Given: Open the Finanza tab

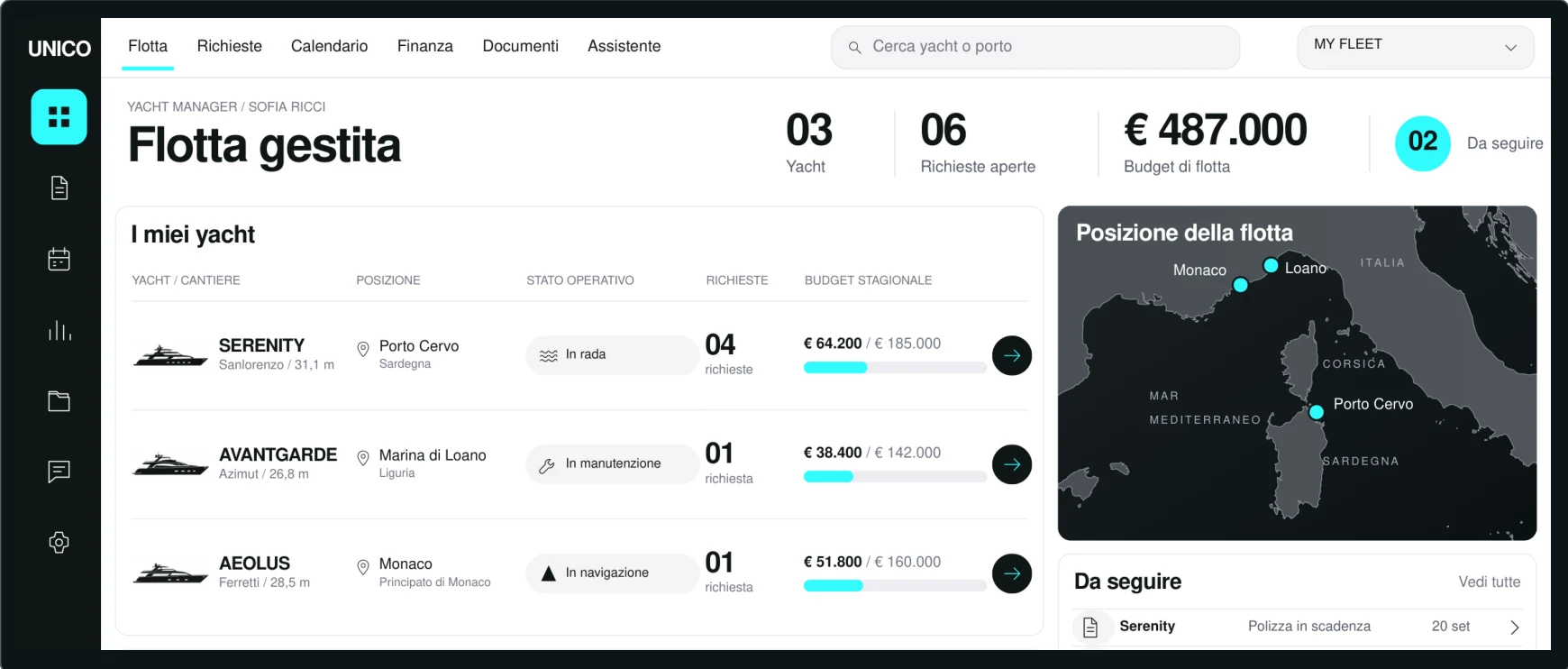Looking at the screenshot, I should 425,46.
